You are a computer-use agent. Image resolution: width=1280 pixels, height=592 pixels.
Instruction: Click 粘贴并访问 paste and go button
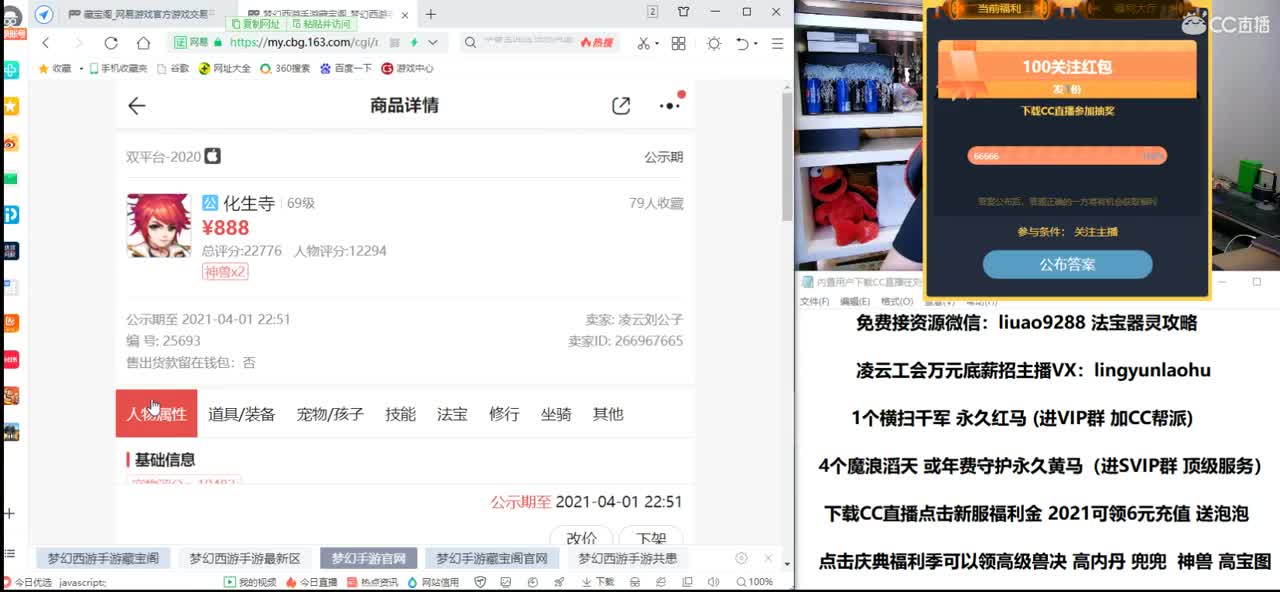click(322, 23)
